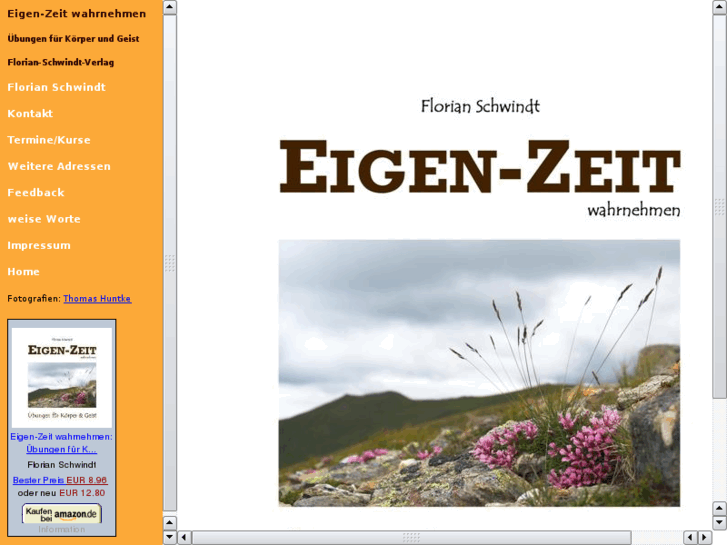This screenshot has width=727, height=545.
Task: Follow the Bester Preis EUR 8.96 link
Action: (60, 480)
